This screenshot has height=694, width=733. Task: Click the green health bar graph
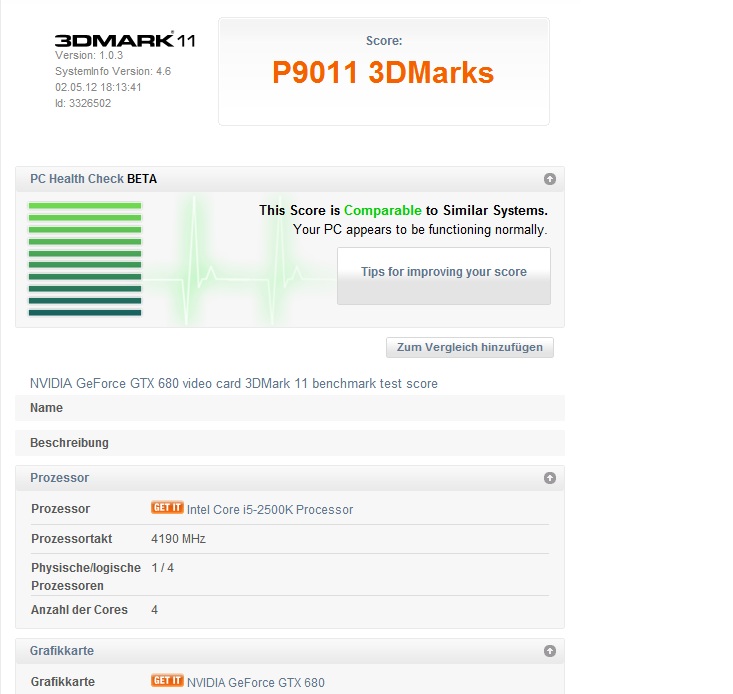pos(85,259)
